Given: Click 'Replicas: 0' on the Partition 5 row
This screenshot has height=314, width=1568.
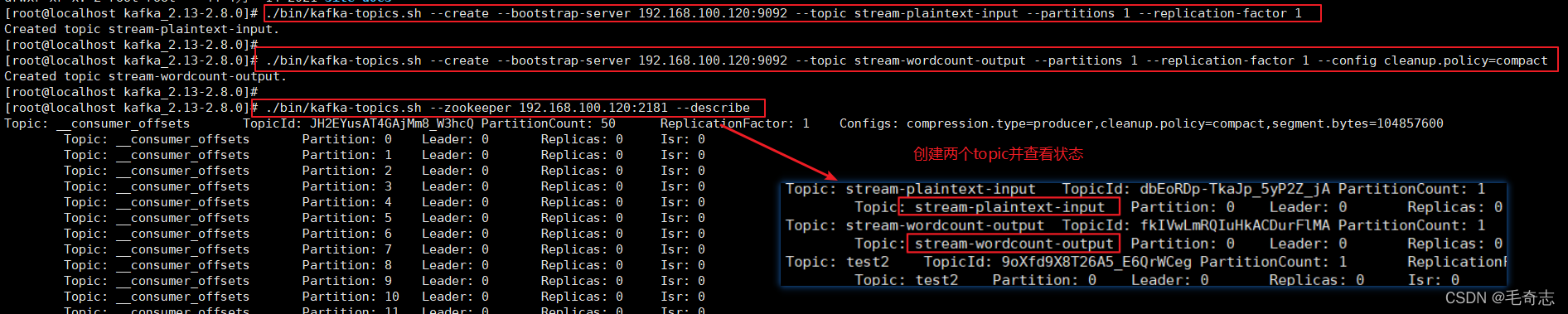Looking at the screenshot, I should click(582, 218).
